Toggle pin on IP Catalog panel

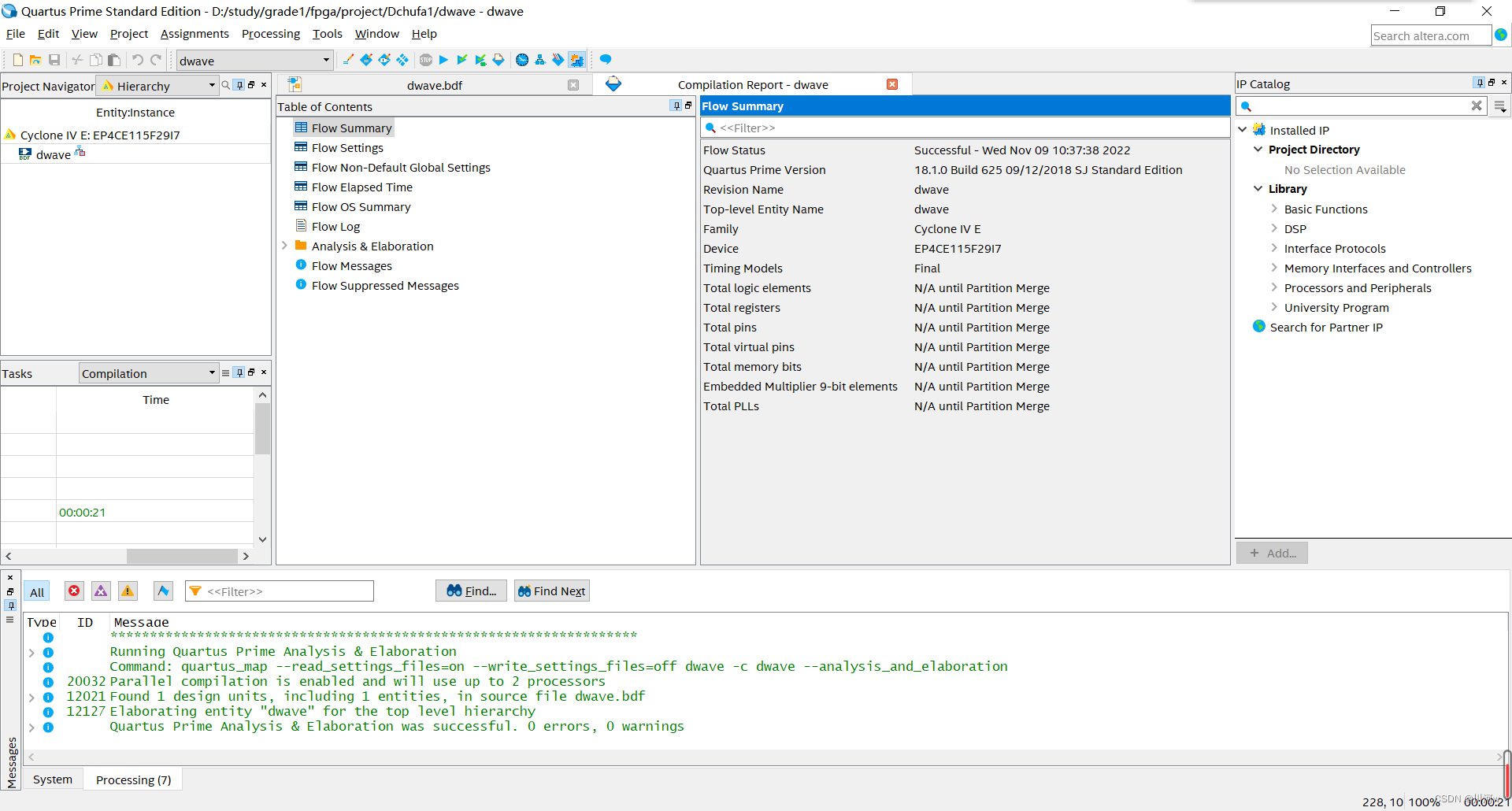click(x=1479, y=83)
